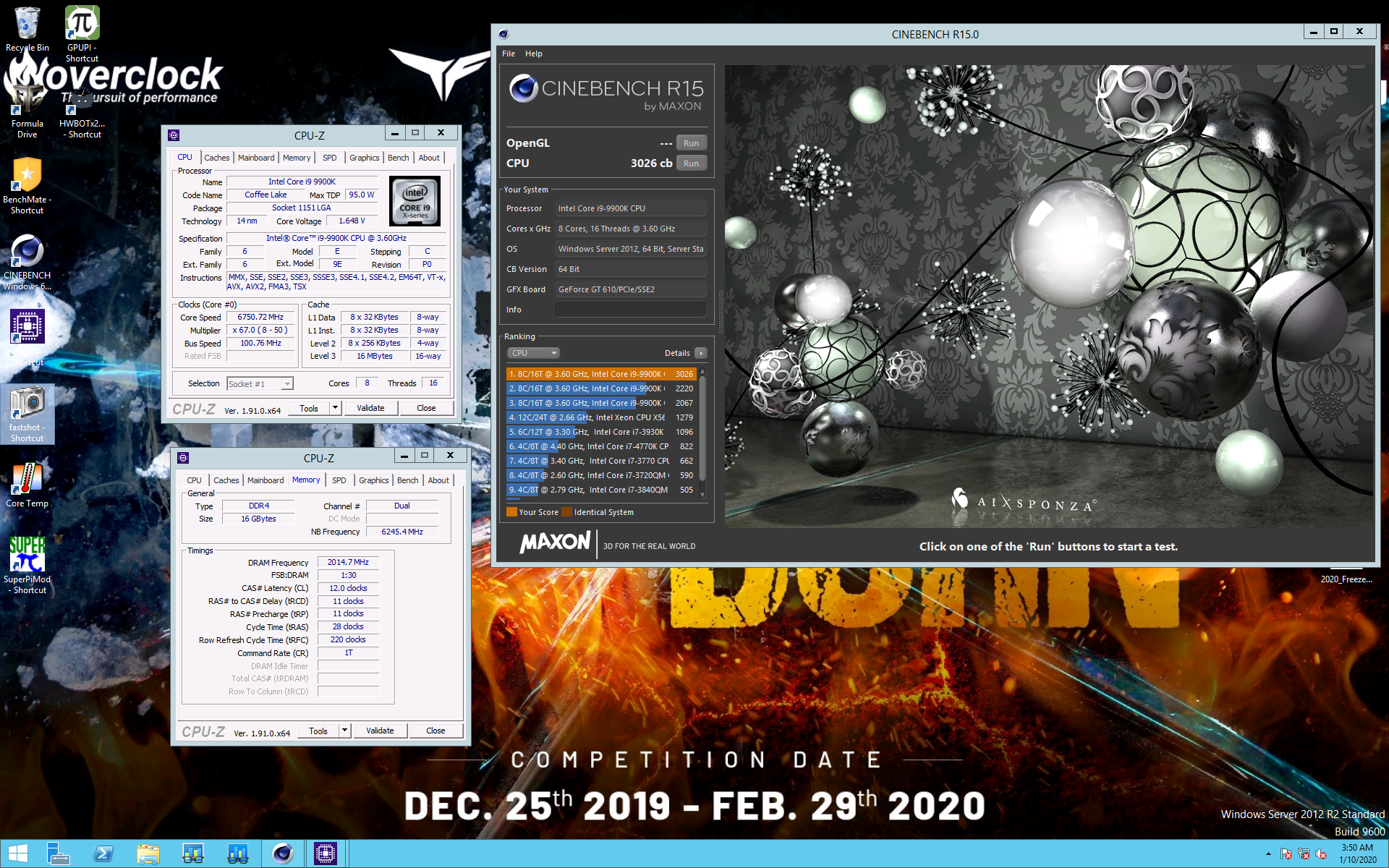The width and height of the screenshot is (1389, 868).
Task: Switch to Caches tab in top CPU-Z
Action: tap(216, 158)
